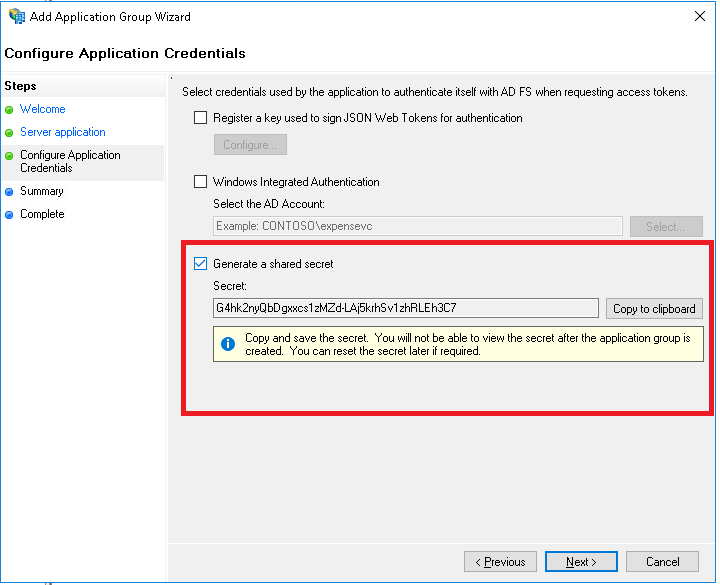Click the blue bullet beside Summary step
Screen dimensions: 720x585
point(10,192)
